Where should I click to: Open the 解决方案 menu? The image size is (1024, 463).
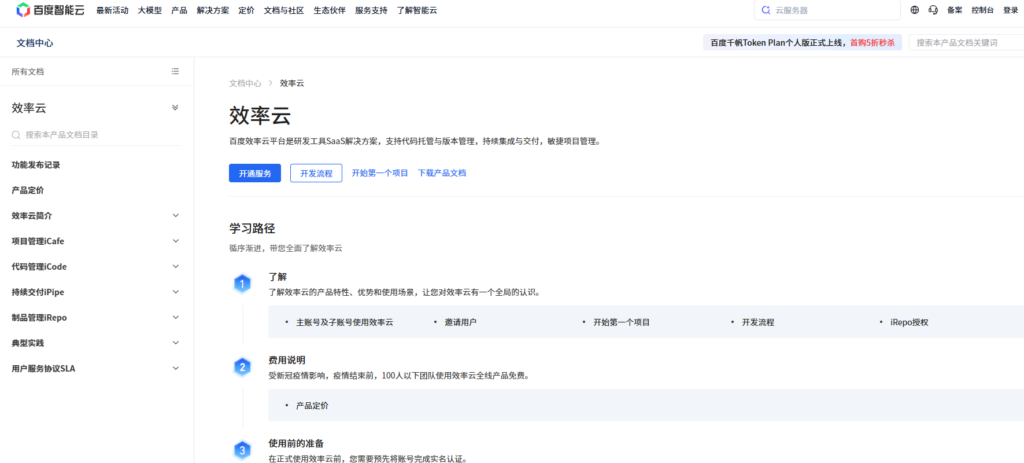point(212,10)
